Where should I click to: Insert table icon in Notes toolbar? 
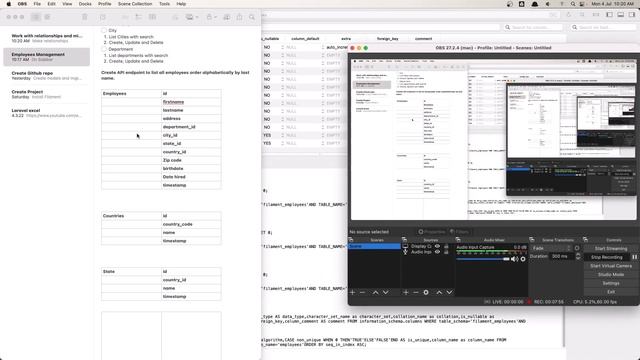pyautogui.click(x=152, y=17)
